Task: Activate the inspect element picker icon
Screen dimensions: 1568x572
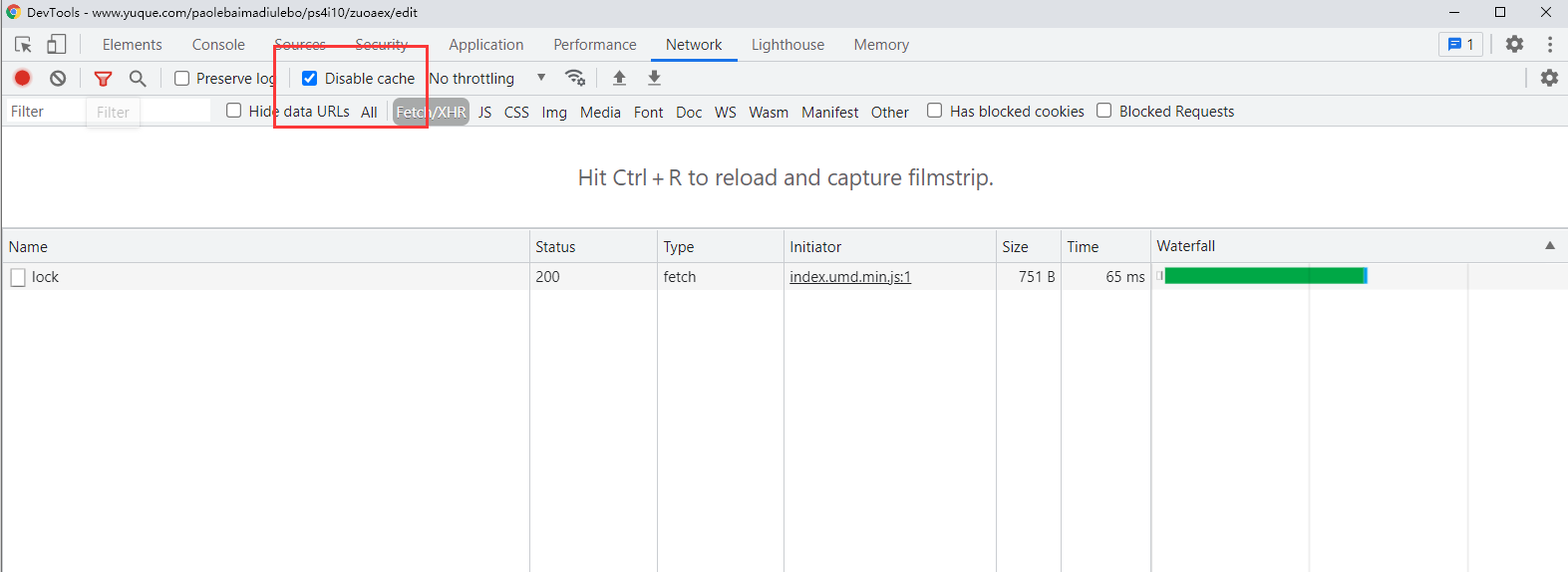Action: coord(23,45)
